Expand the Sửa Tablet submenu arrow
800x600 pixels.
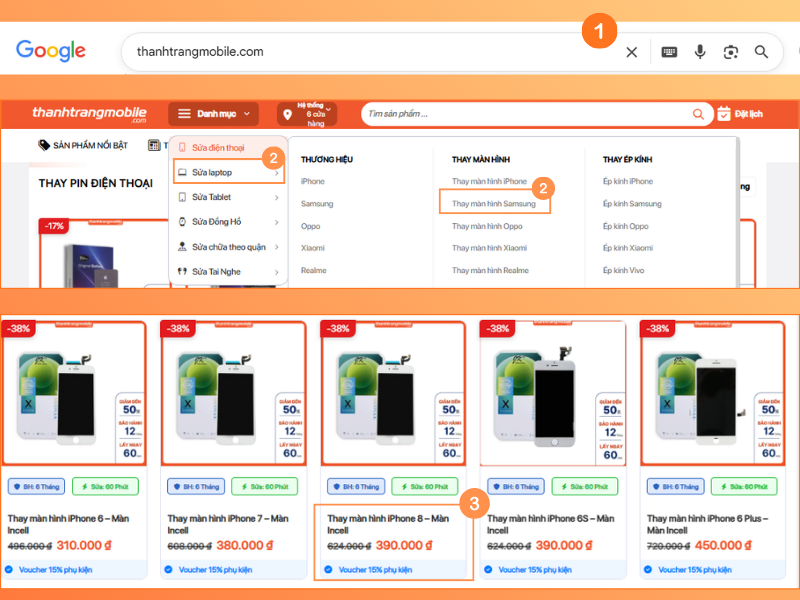(x=277, y=197)
